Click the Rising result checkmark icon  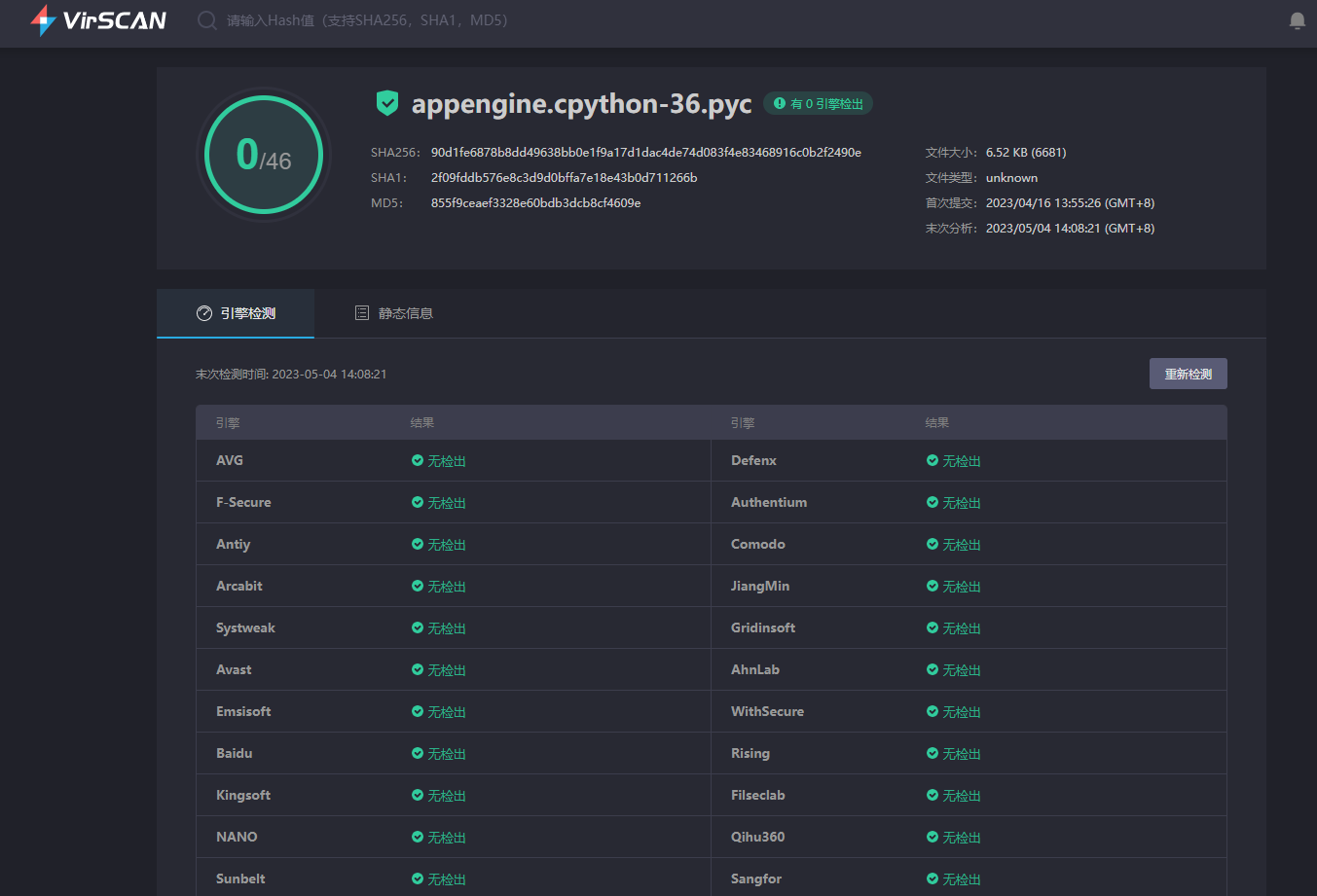click(x=933, y=753)
